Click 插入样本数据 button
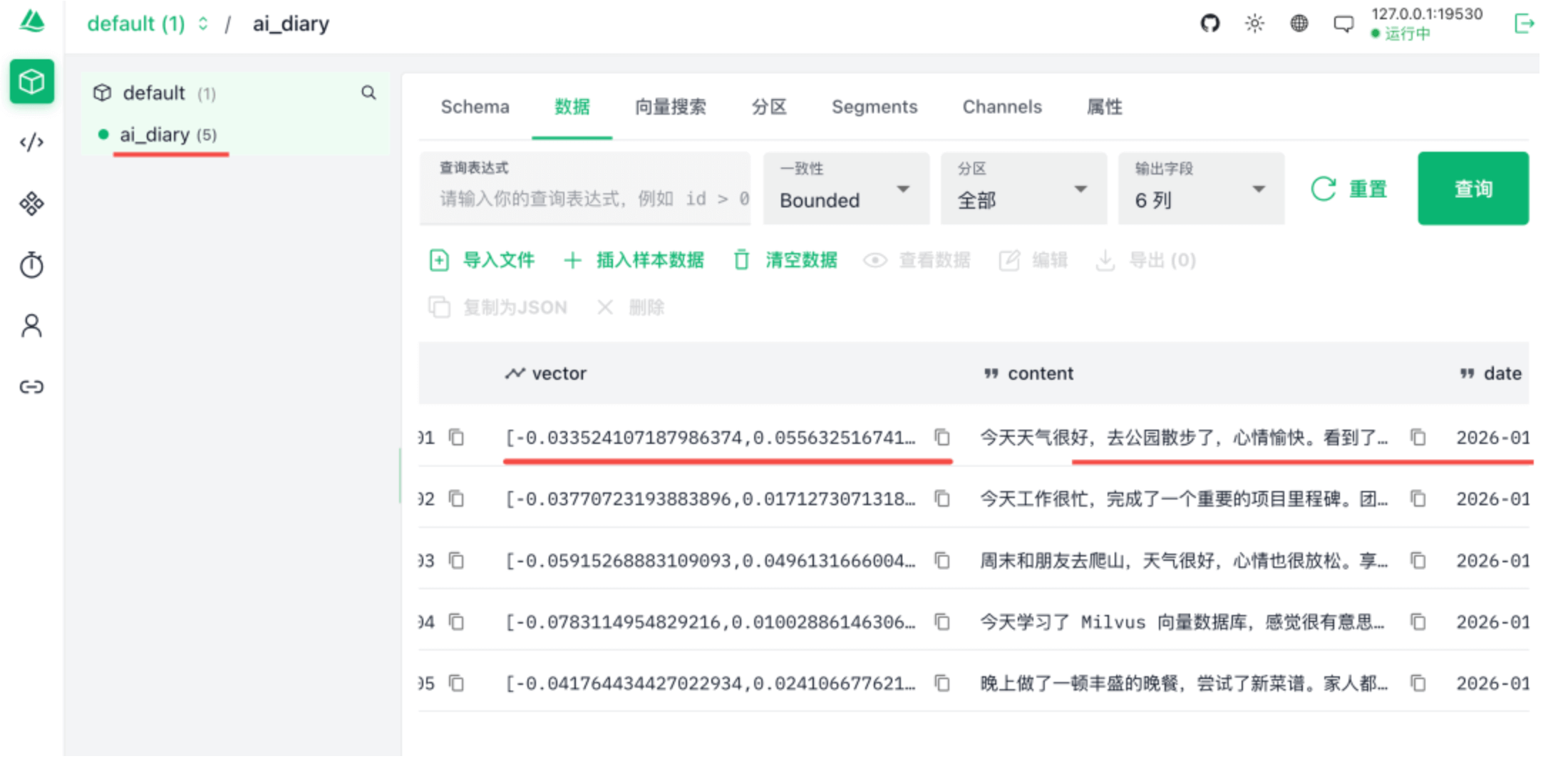1568x781 pixels. tap(634, 260)
